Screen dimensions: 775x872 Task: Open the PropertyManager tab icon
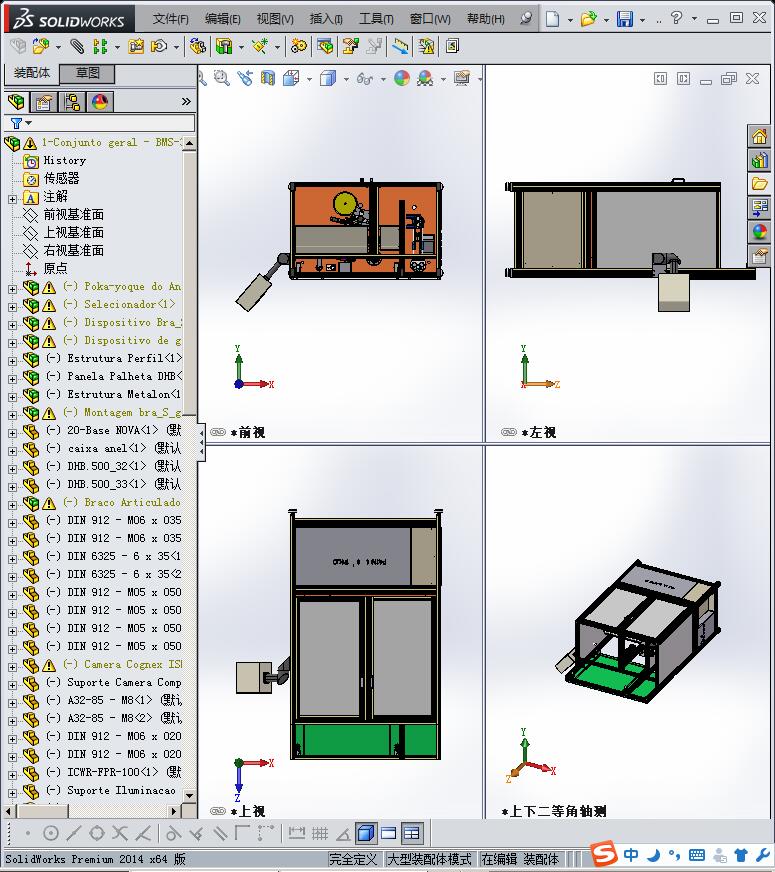click(x=44, y=102)
